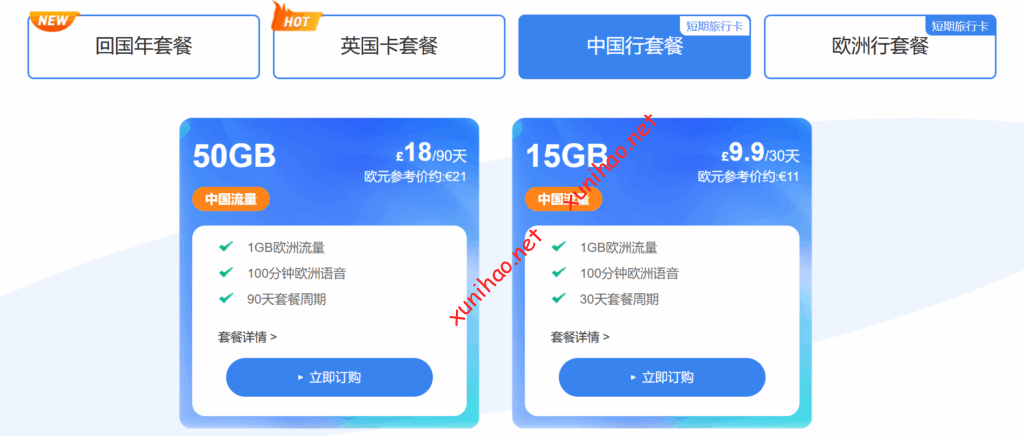The height and width of the screenshot is (436, 1024).
Task: Click checkmark beside 30天套餐周期
Action: pos(559,299)
